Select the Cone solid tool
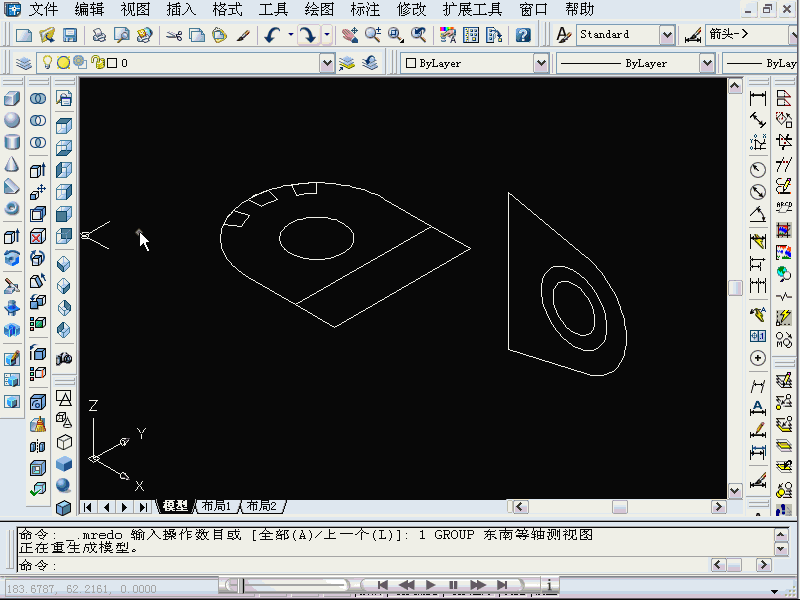 [x=12, y=165]
